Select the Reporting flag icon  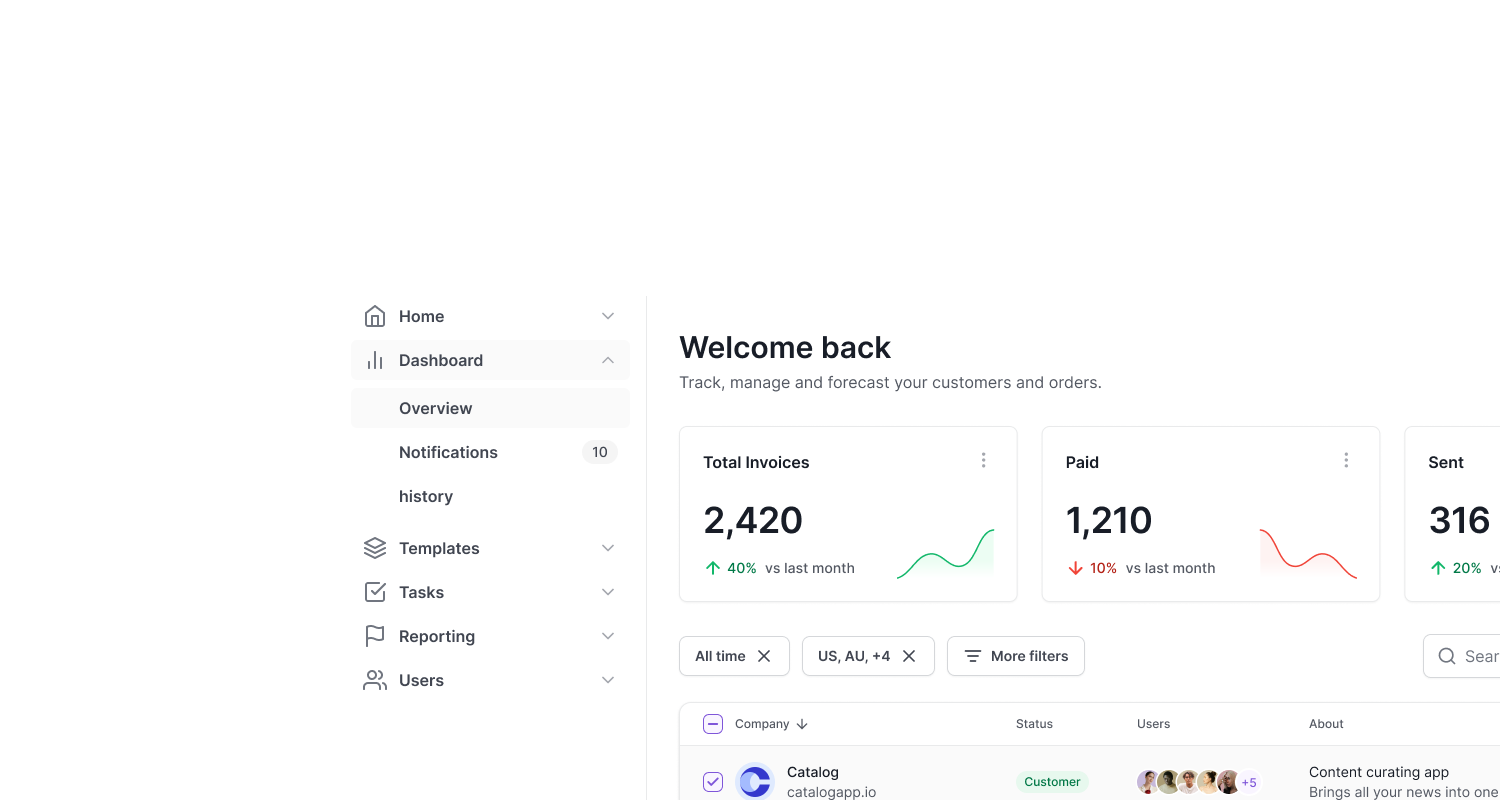[374, 635]
